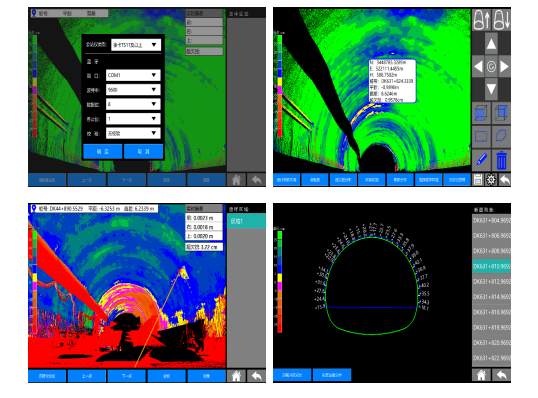Viewport: 538px width, 398px height.
Task: Select section DK631+808.9692 in the list
Action: pos(492,251)
